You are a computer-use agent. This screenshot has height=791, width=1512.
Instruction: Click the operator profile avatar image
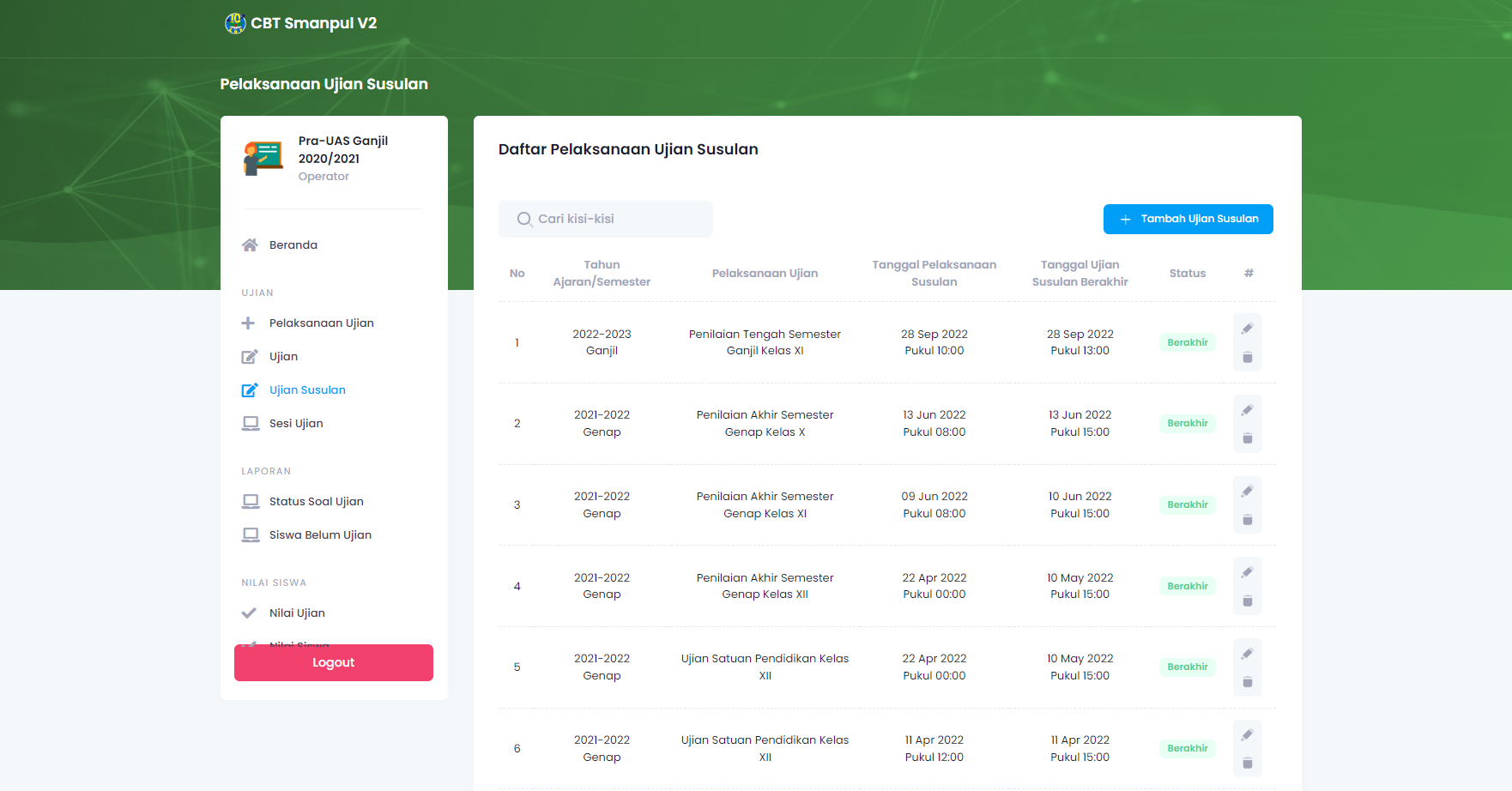pos(263,159)
